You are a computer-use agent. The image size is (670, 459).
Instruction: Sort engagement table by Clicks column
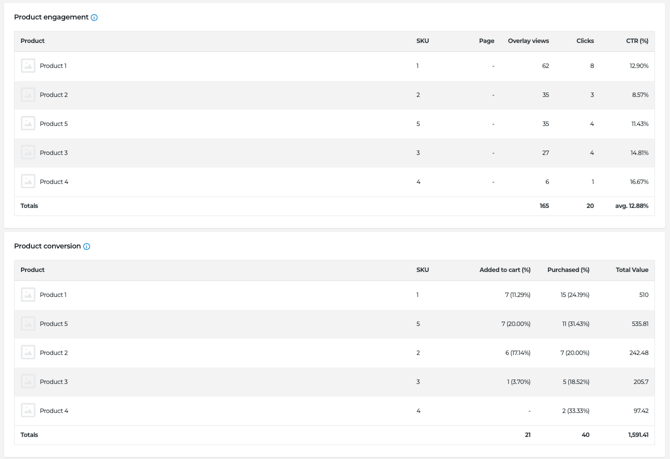[x=585, y=41]
